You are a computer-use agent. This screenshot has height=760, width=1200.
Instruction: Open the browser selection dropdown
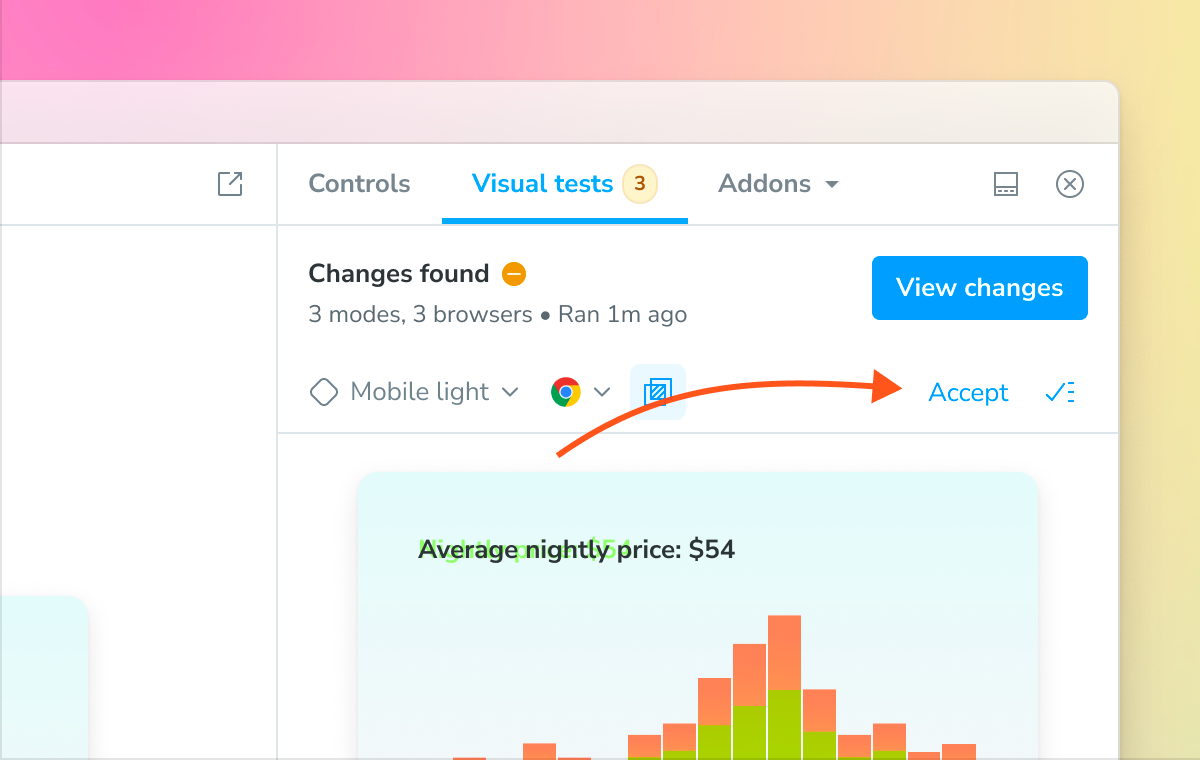(x=602, y=392)
